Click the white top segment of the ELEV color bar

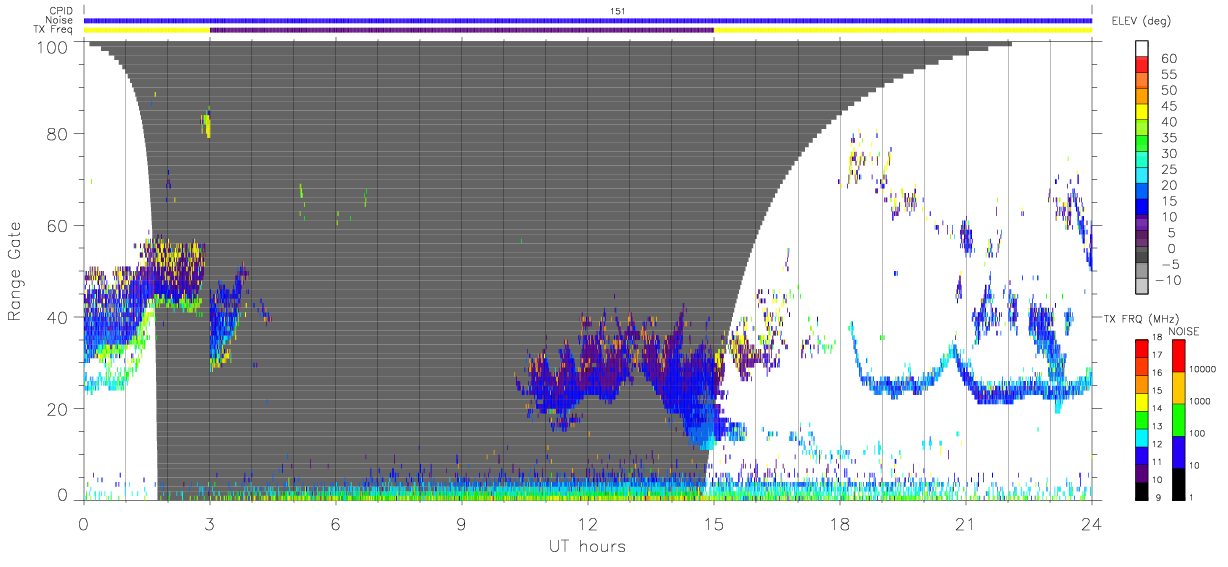coord(1141,49)
